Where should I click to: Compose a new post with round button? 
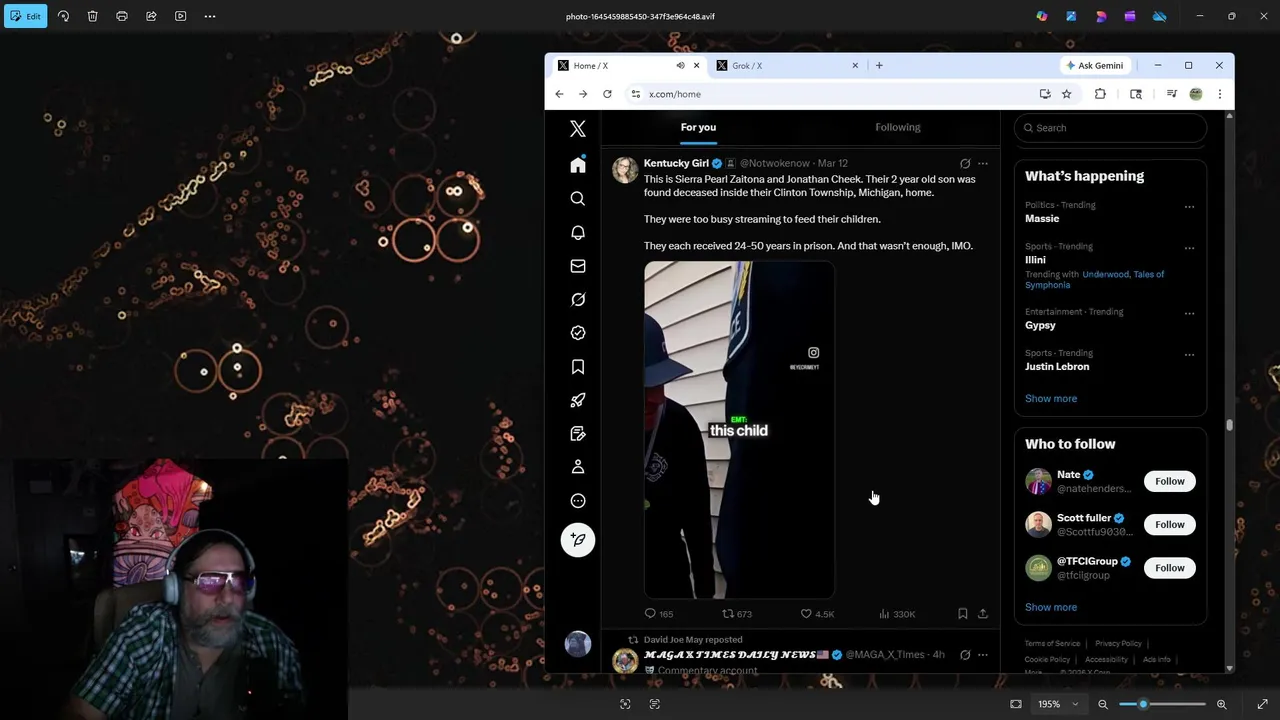(x=578, y=540)
